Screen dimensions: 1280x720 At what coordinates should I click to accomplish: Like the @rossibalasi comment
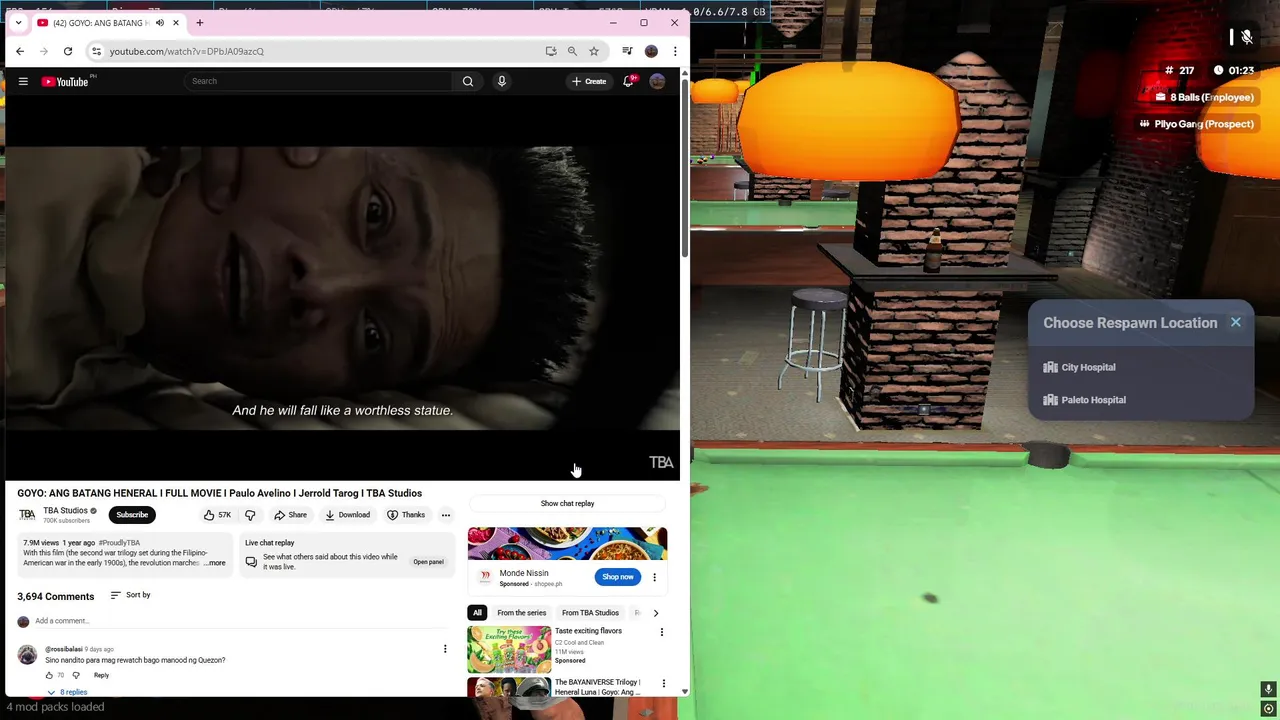pyautogui.click(x=49, y=675)
